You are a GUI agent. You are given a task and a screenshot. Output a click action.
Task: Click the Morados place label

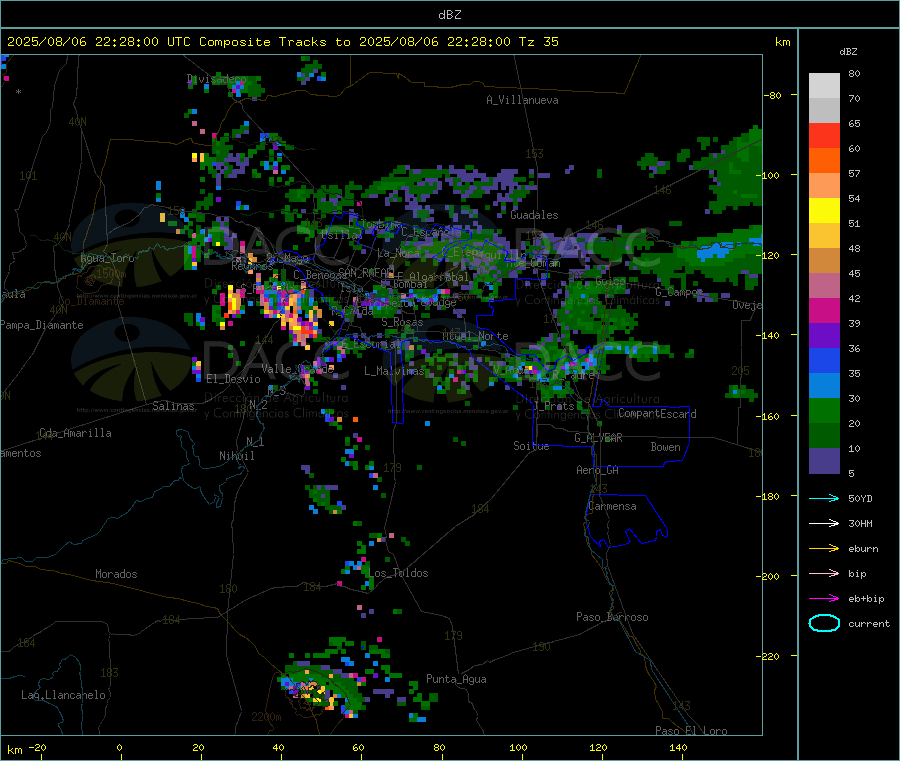[x=117, y=574]
